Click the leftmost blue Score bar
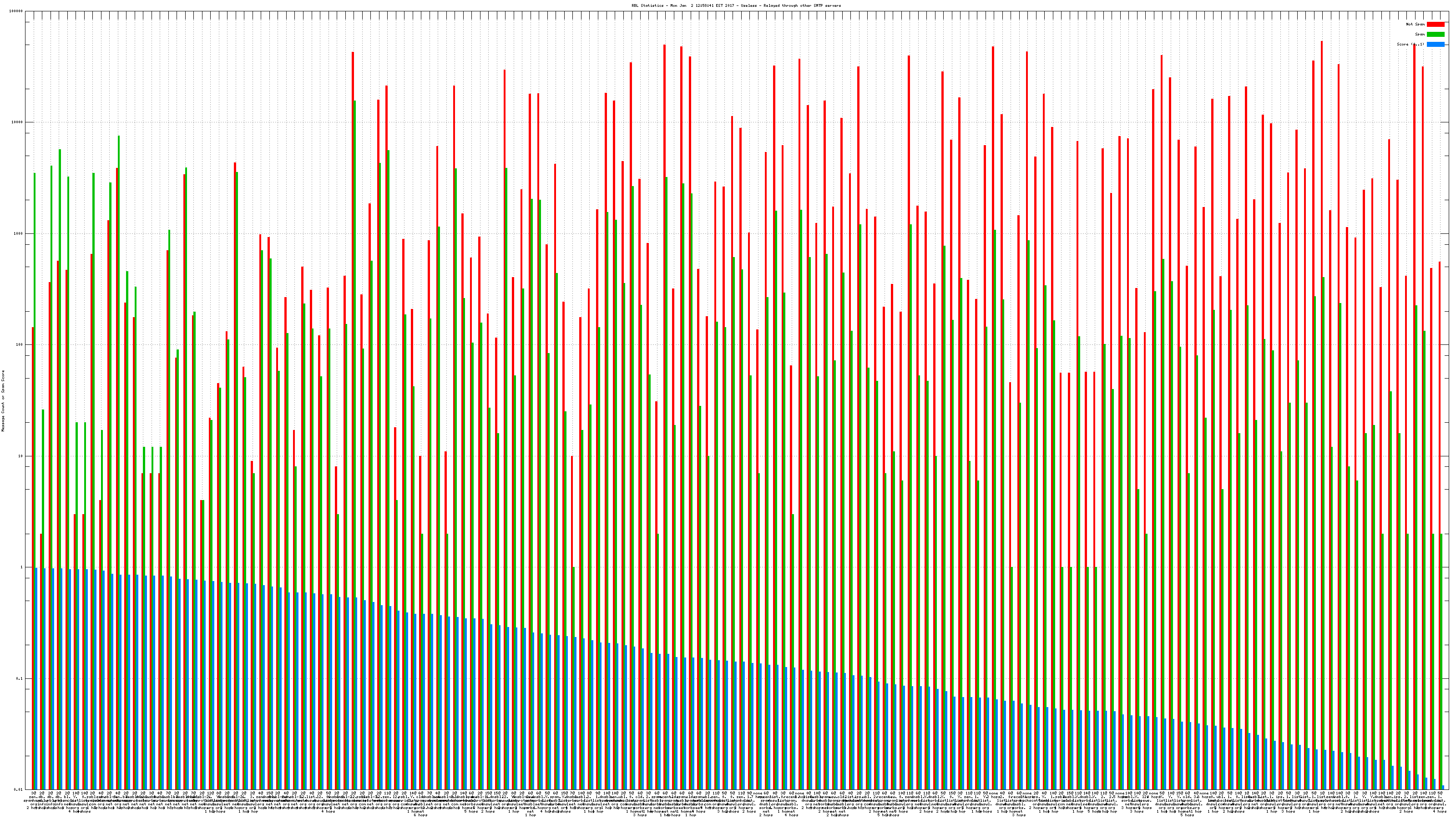Screen dimensions: 1456x819 [37, 678]
